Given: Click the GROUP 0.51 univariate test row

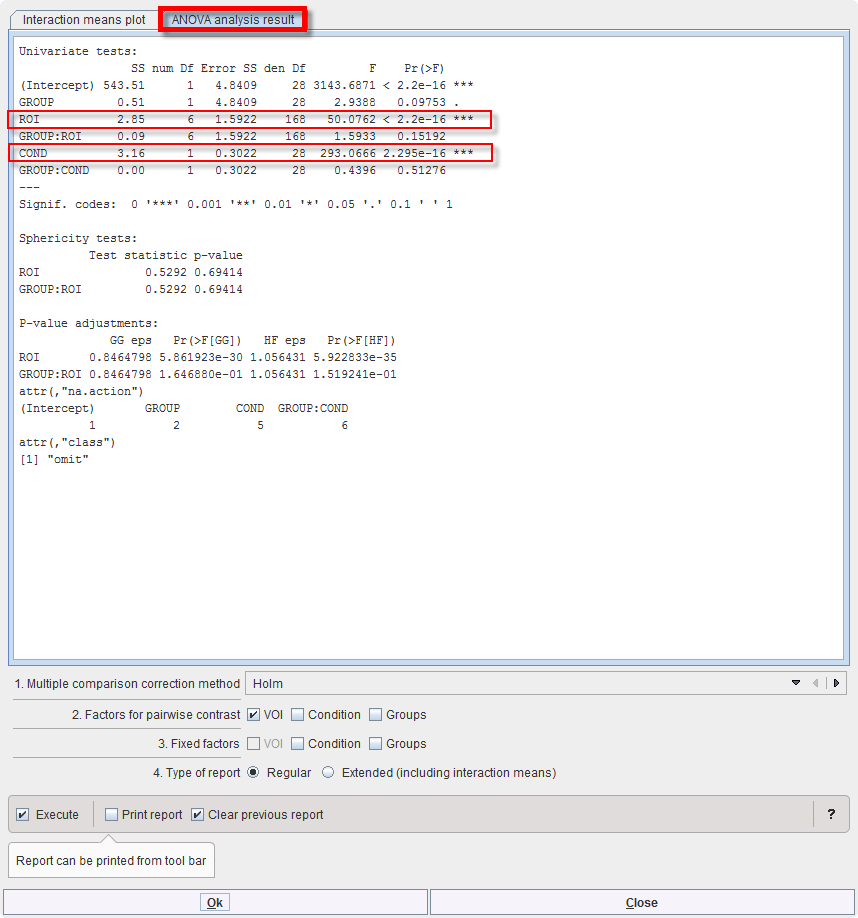Looking at the screenshot, I should 239,102.
